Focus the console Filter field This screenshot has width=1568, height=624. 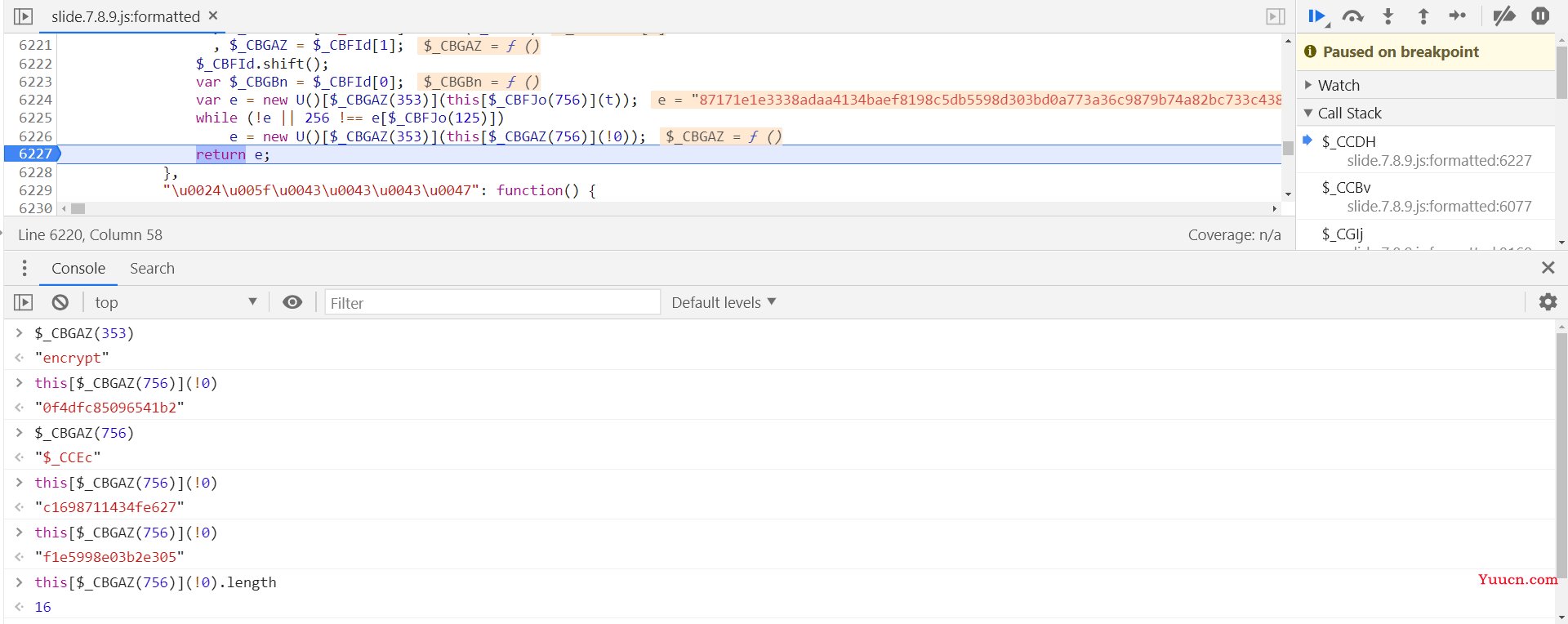point(492,302)
